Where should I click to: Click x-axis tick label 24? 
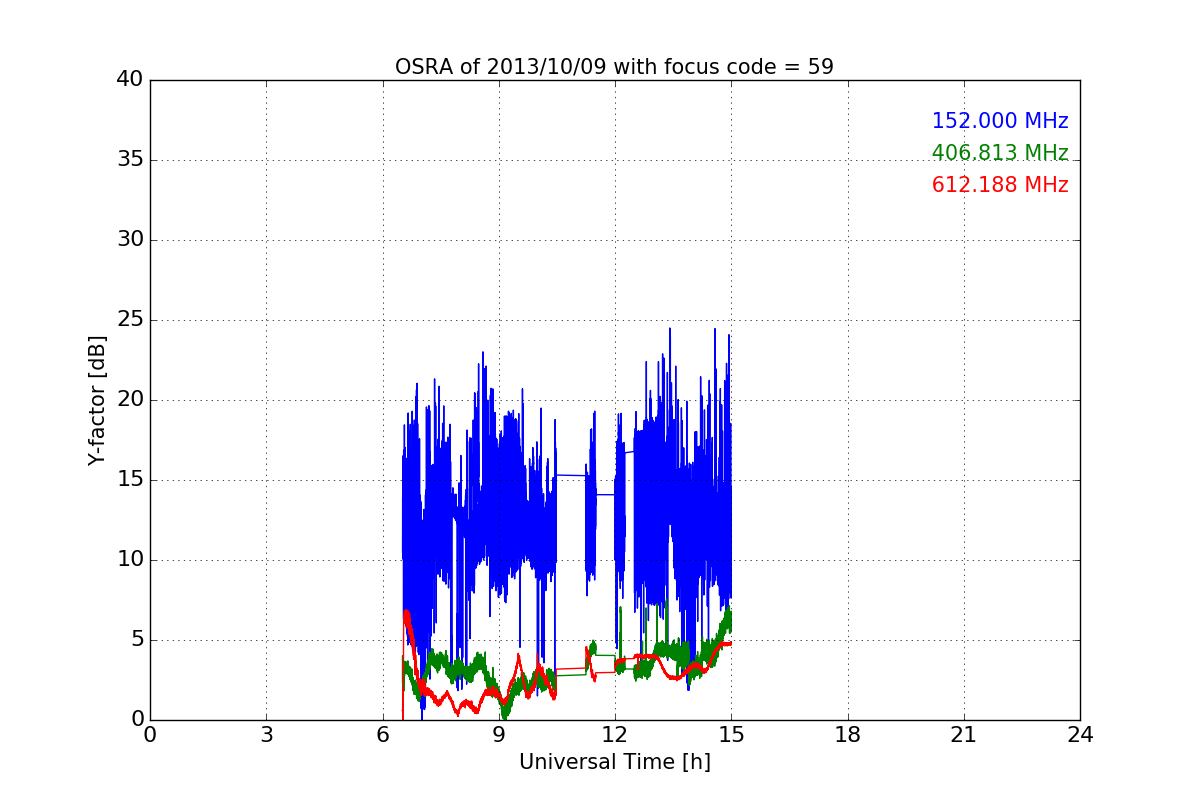click(x=1080, y=735)
